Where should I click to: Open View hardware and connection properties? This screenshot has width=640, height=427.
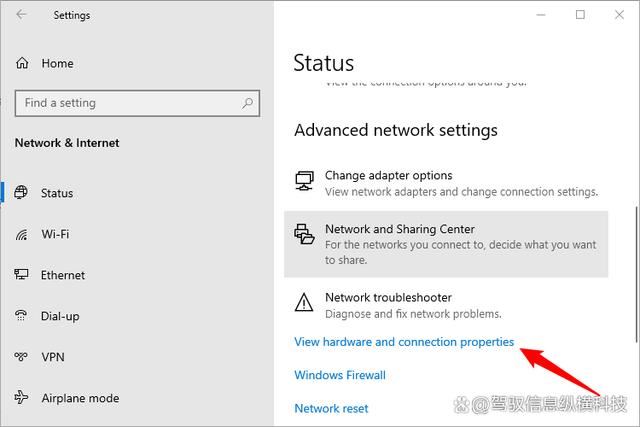click(x=404, y=342)
